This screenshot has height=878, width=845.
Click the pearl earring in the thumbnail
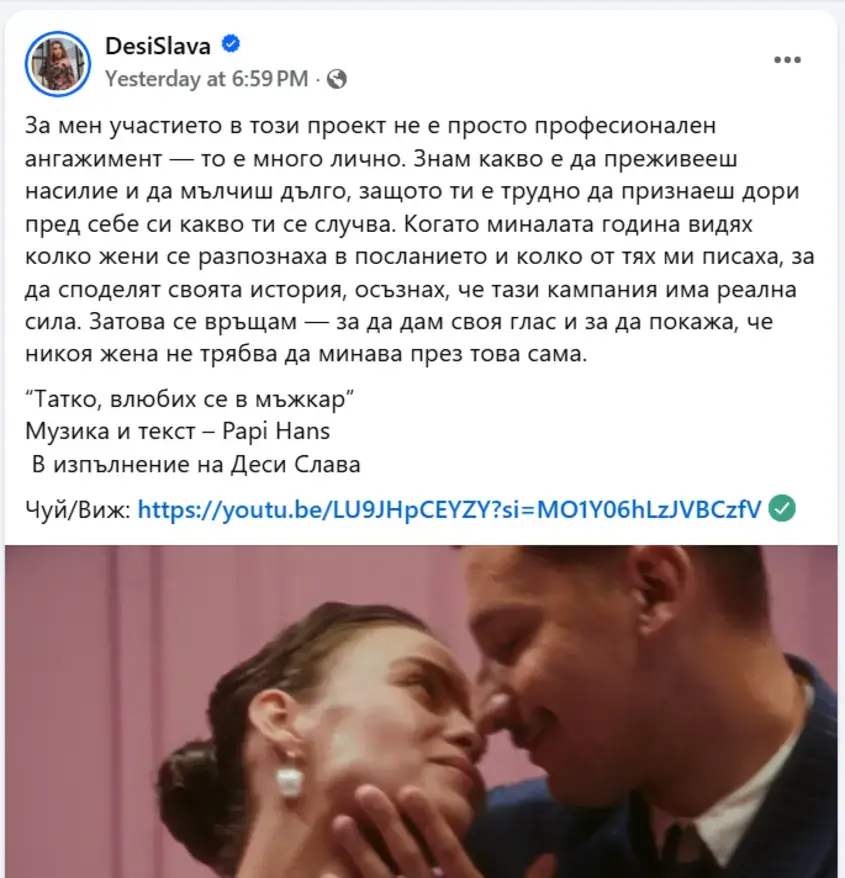(290, 782)
